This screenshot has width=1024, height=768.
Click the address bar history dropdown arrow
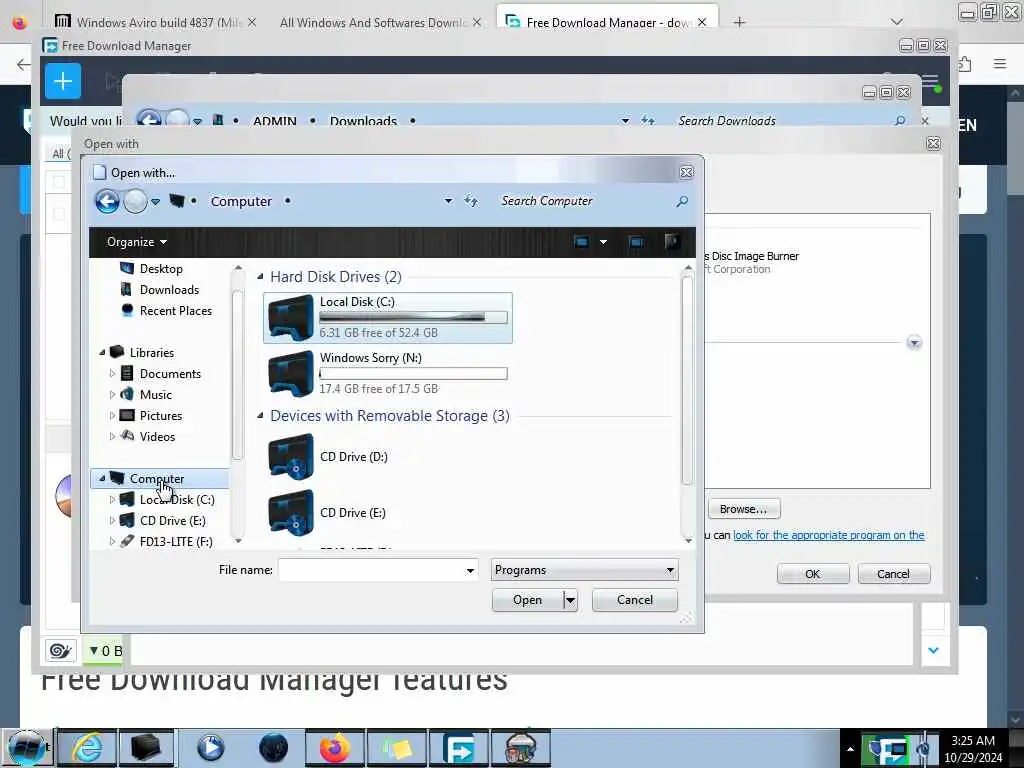pyautogui.click(x=448, y=201)
